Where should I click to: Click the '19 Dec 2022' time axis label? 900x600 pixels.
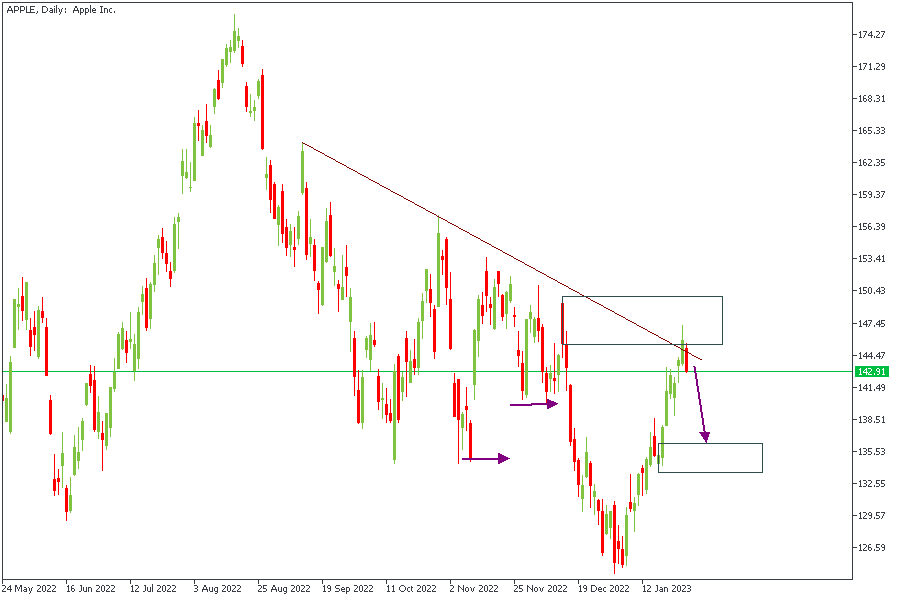604,589
